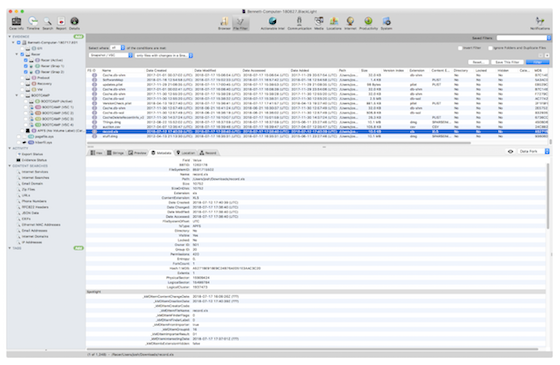Switch to the Hex tab
Image resolution: width=560 pixels, height=365 pixels.
click(96, 153)
